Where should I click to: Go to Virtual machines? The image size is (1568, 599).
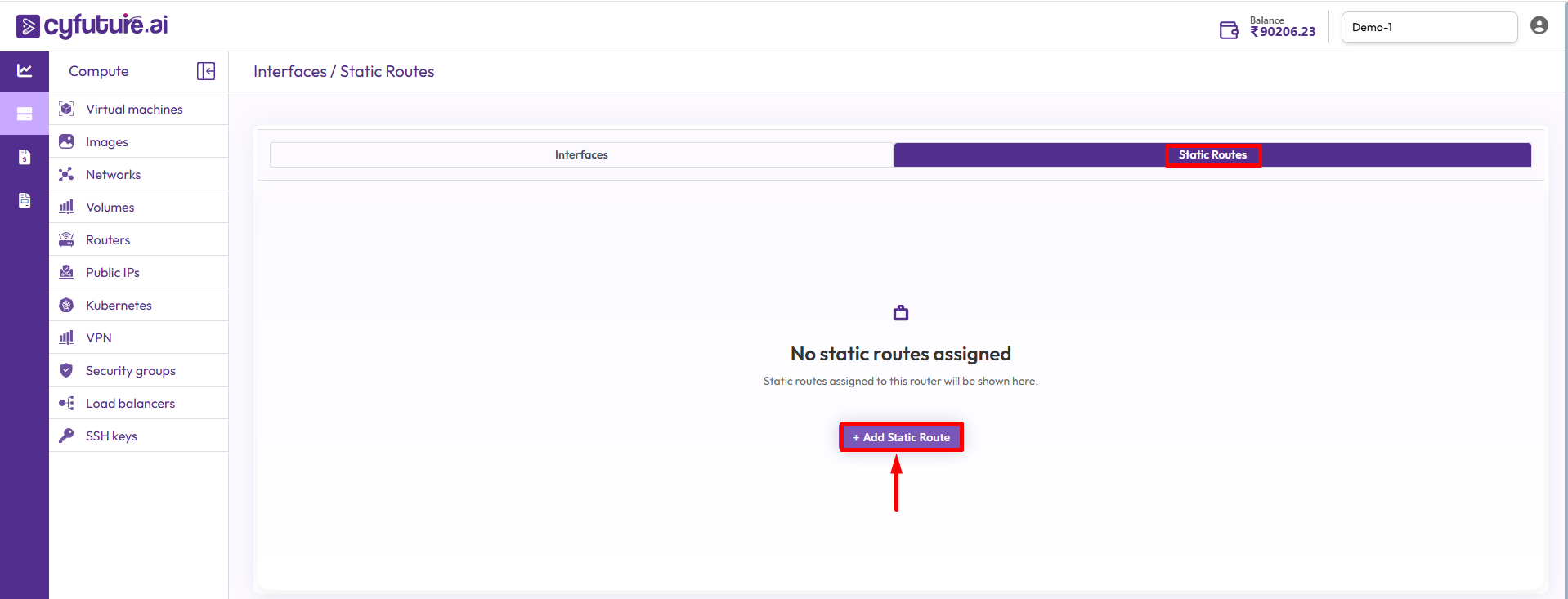[x=134, y=109]
